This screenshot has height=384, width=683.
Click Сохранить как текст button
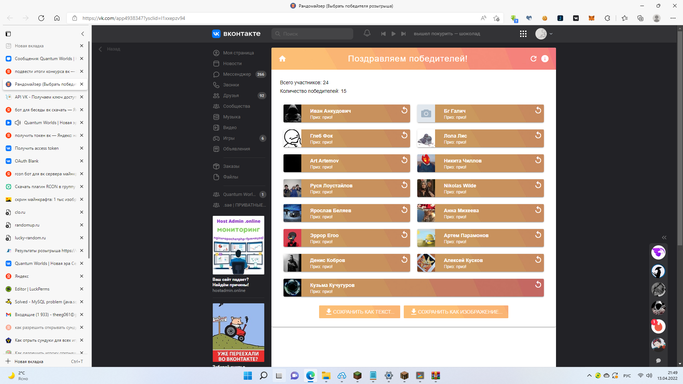pyautogui.click(x=359, y=312)
